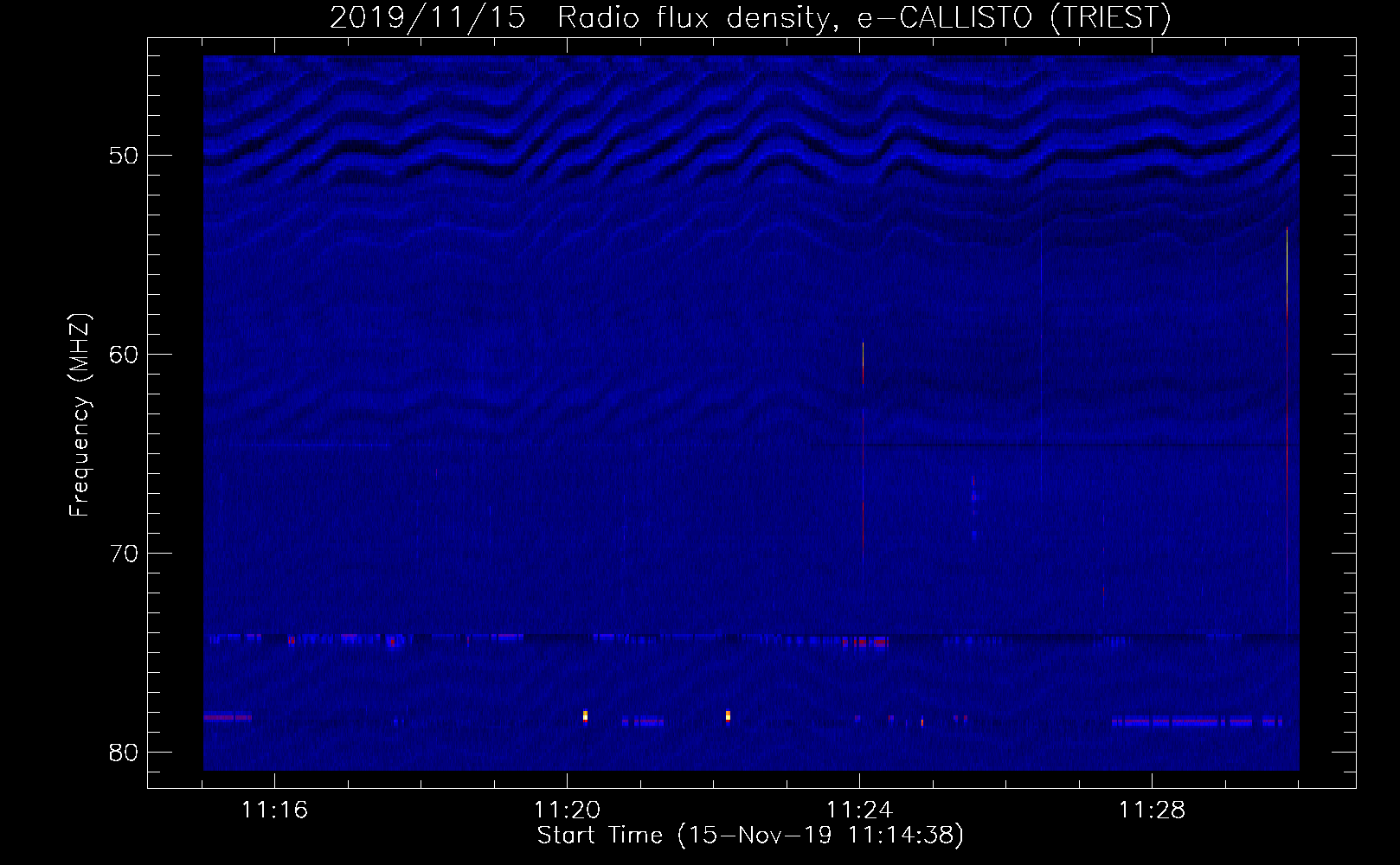Click the 'Start Time (15-Nov-19 11:14:38)' label
The height and width of the screenshot is (865, 1400).
(750, 836)
